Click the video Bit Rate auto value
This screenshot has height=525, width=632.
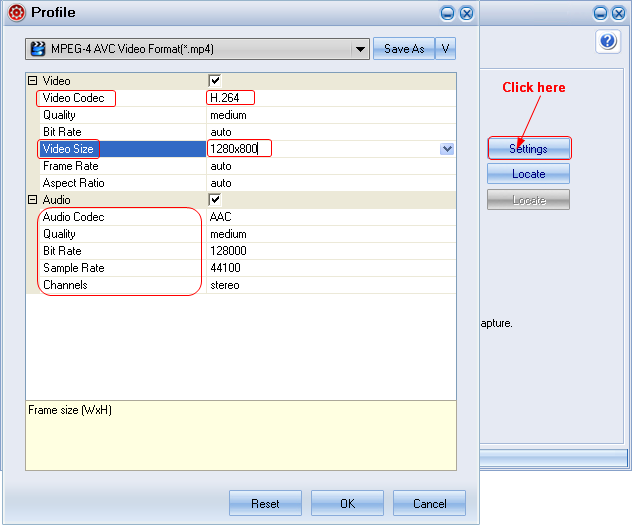[x=221, y=132]
